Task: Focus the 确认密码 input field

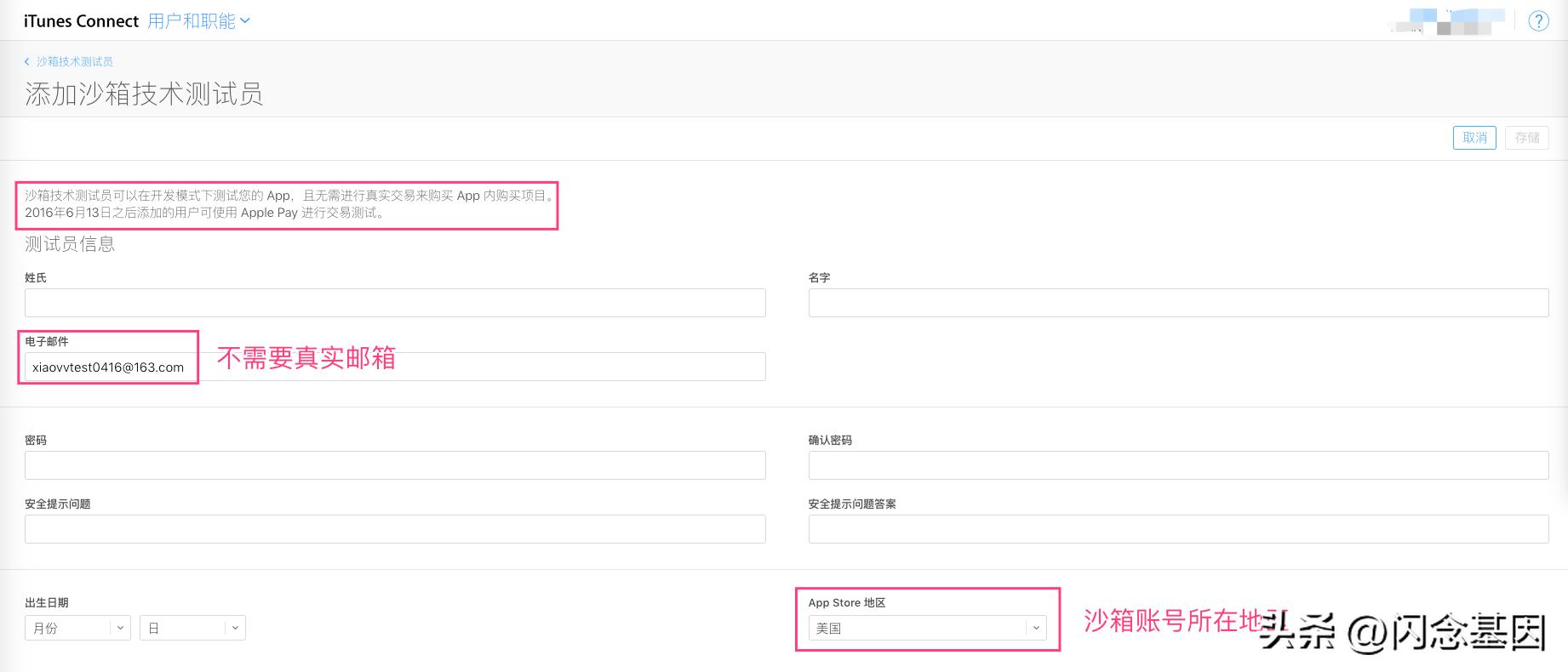Action: (1178, 465)
